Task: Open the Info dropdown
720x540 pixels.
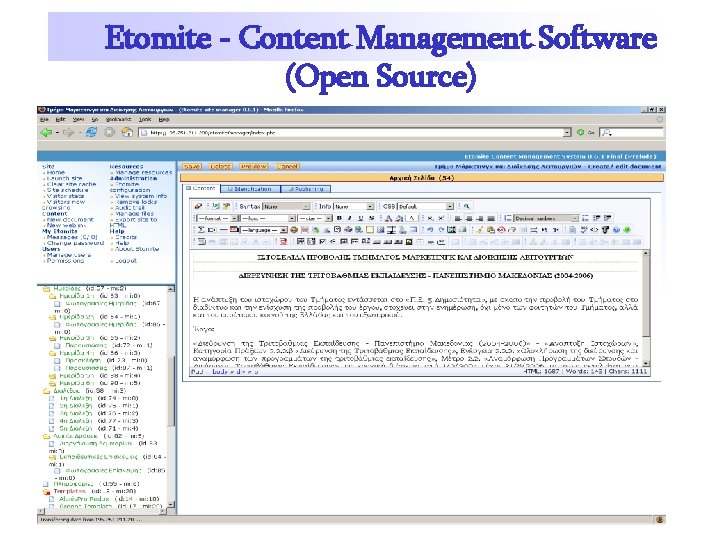Action: pos(354,206)
